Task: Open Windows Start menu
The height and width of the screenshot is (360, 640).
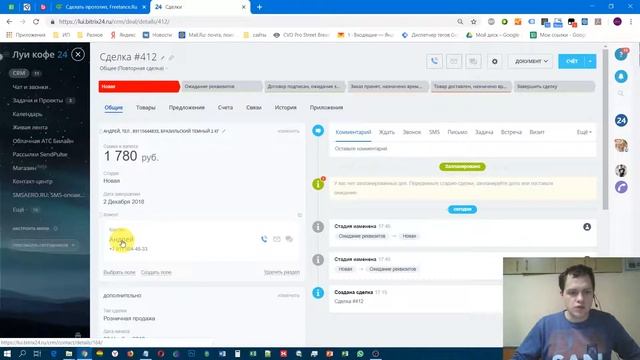Action: click(x=7, y=353)
